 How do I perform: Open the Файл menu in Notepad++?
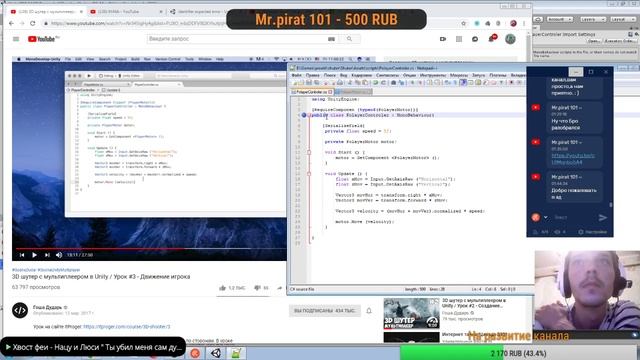[x=297, y=75]
